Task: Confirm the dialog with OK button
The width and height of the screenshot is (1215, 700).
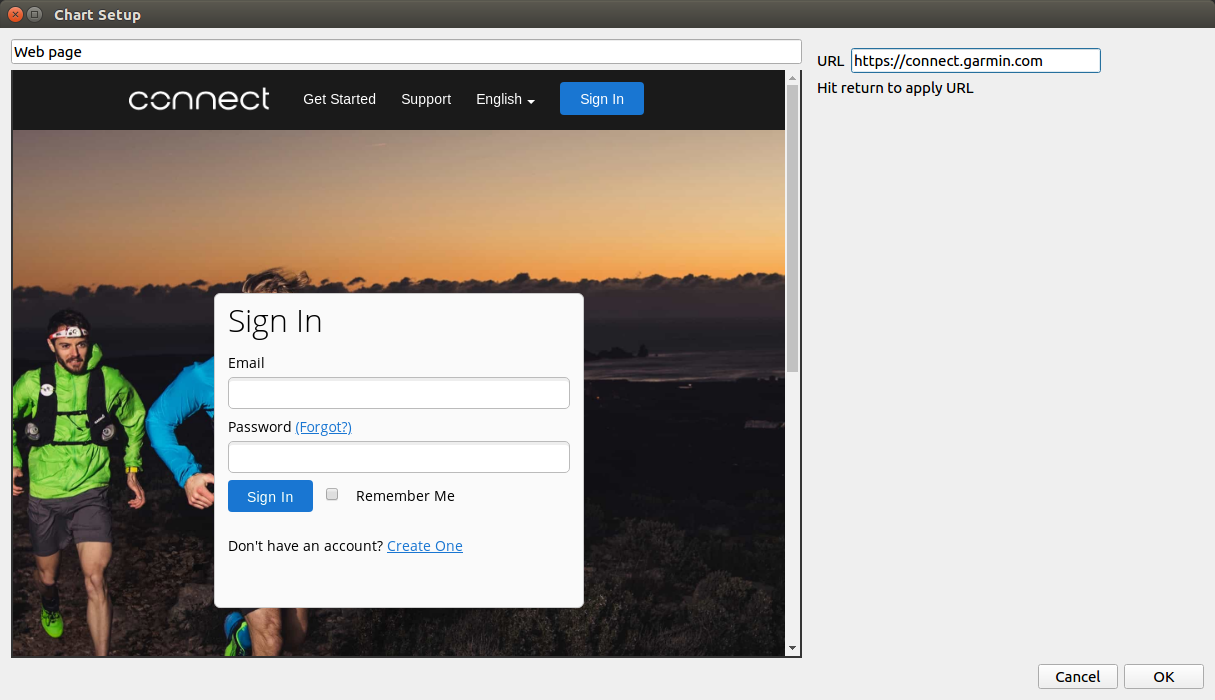Action: click(x=1163, y=677)
